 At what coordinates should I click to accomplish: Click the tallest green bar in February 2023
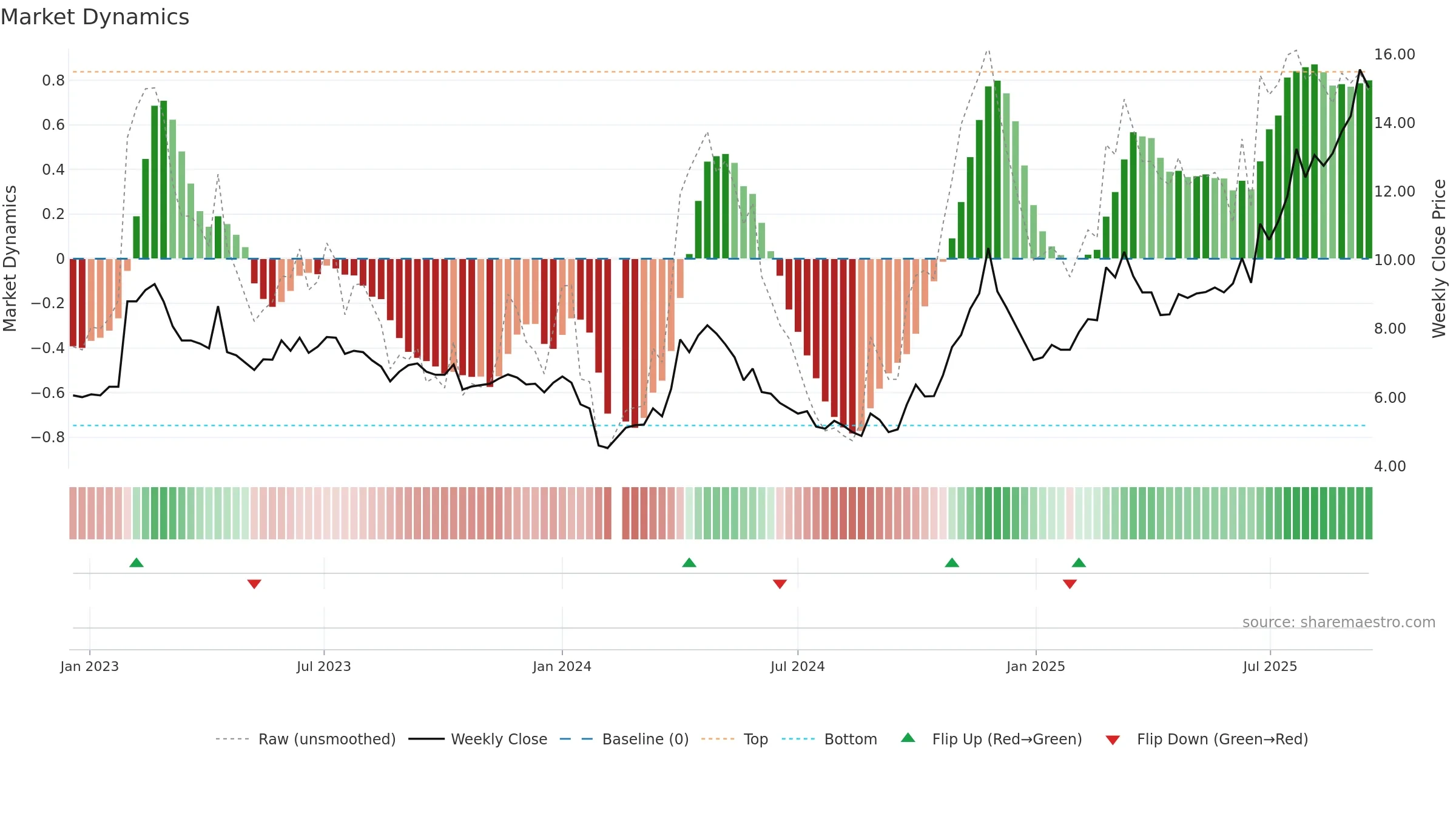point(164,180)
